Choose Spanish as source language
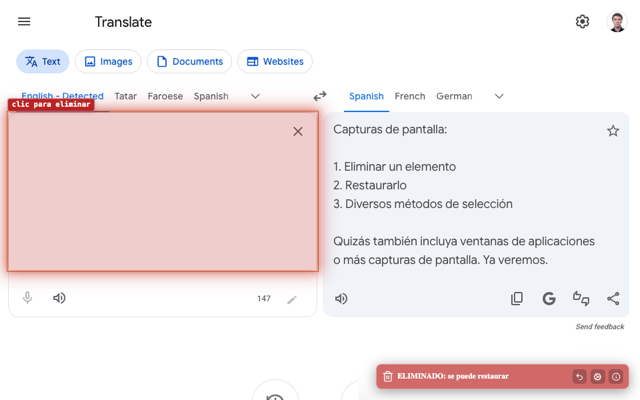Screen dimensions: 640x400 [211, 96]
